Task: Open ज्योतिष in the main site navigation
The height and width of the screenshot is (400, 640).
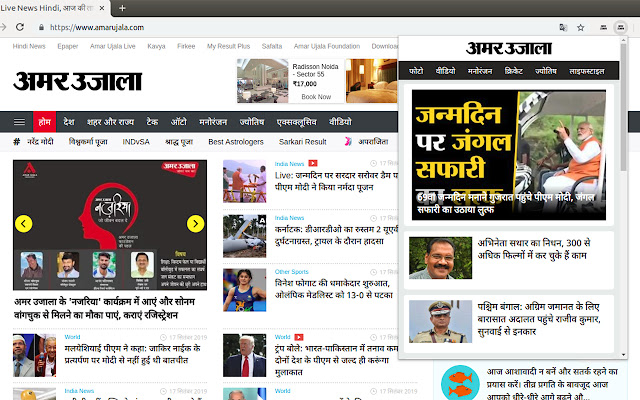Action: tap(252, 122)
